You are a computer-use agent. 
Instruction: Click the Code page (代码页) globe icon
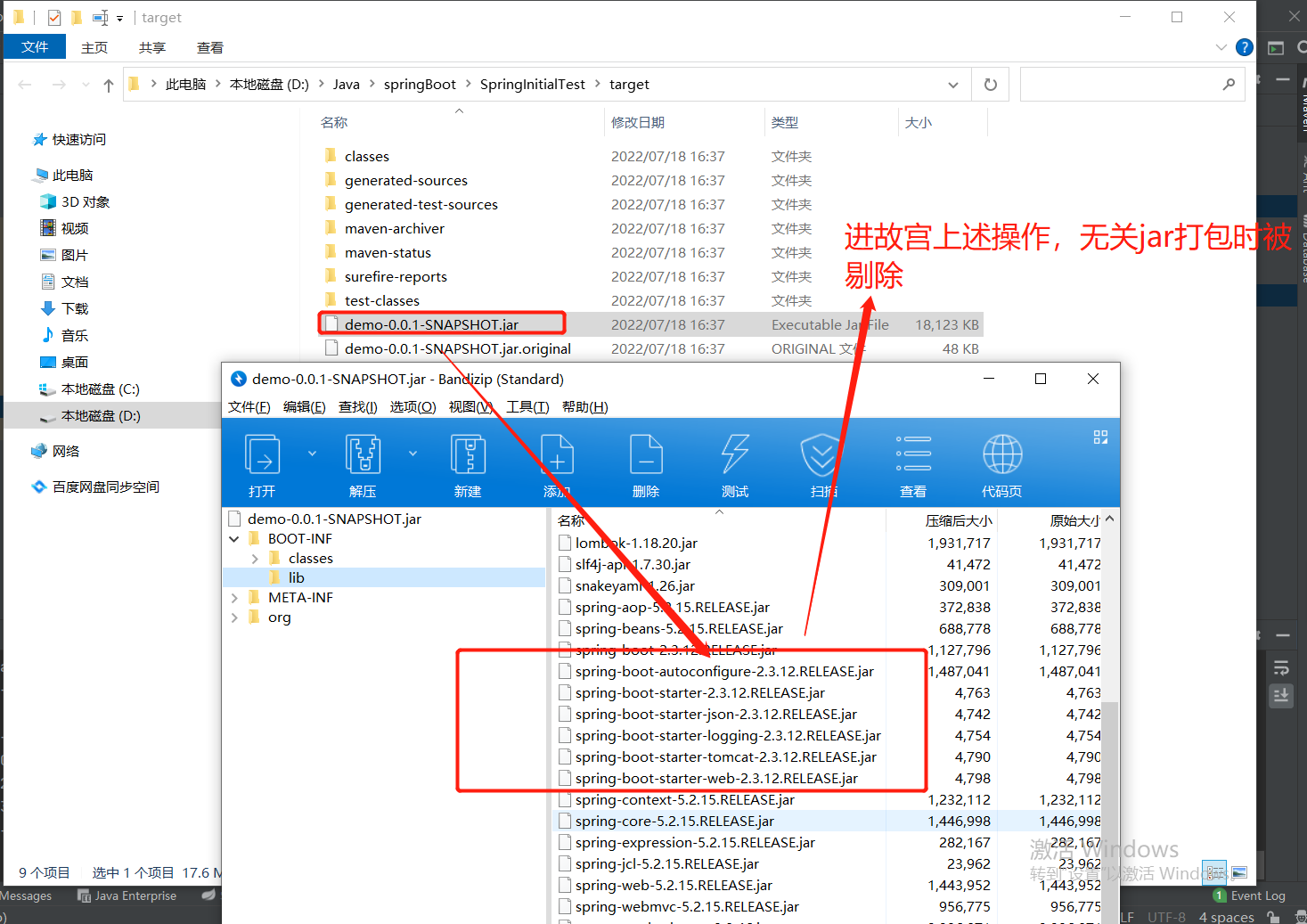(1002, 454)
